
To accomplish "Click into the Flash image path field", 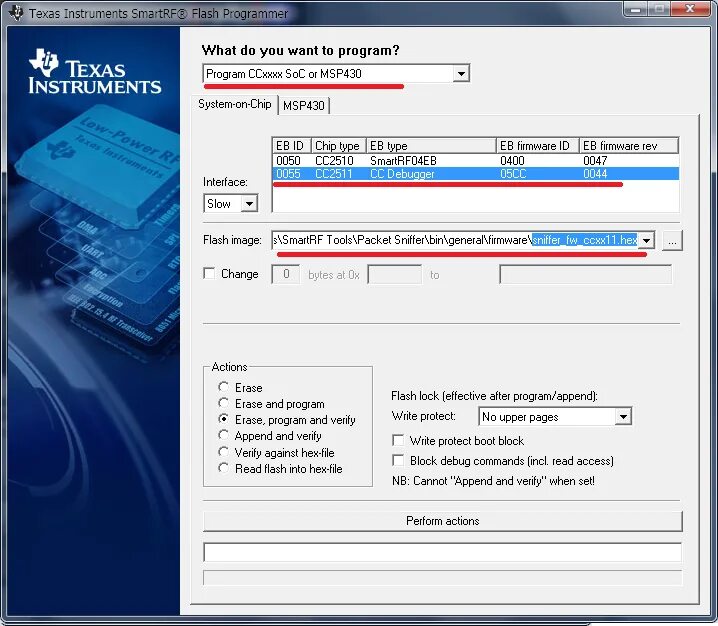I will [454, 240].
